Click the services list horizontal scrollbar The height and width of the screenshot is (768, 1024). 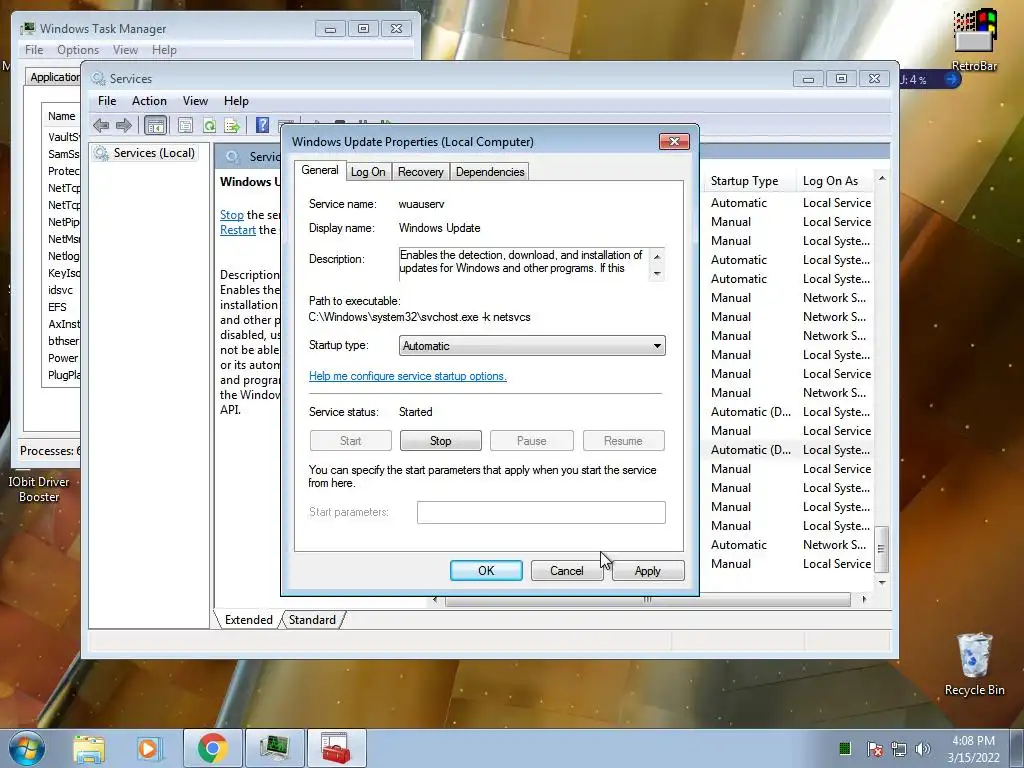[x=647, y=600]
